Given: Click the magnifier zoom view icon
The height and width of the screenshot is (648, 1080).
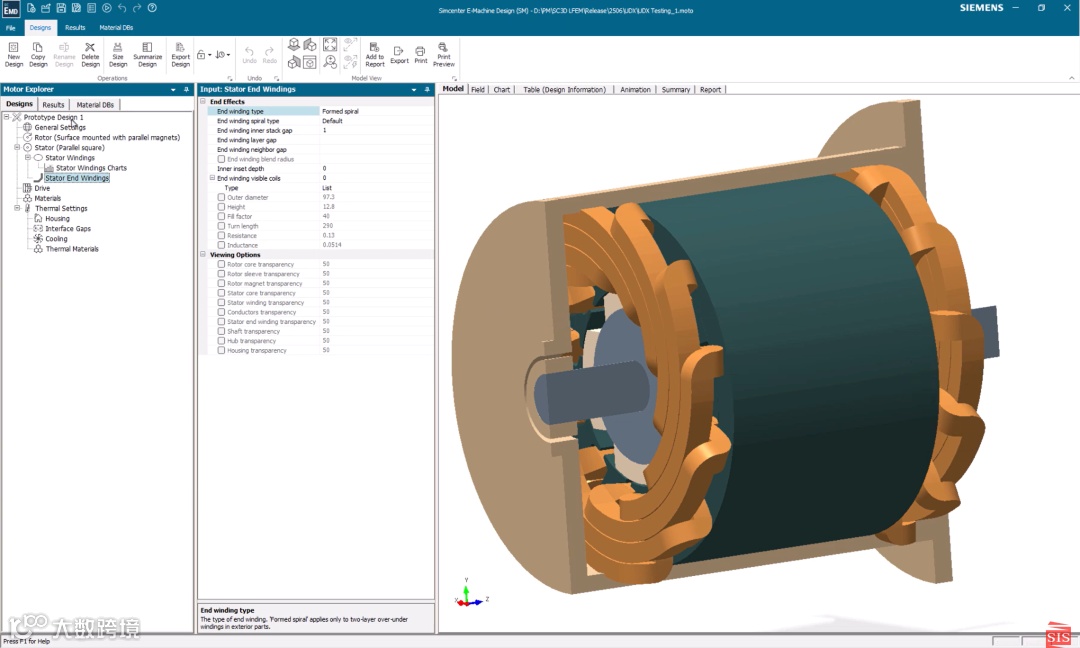Looking at the screenshot, I should 330,62.
